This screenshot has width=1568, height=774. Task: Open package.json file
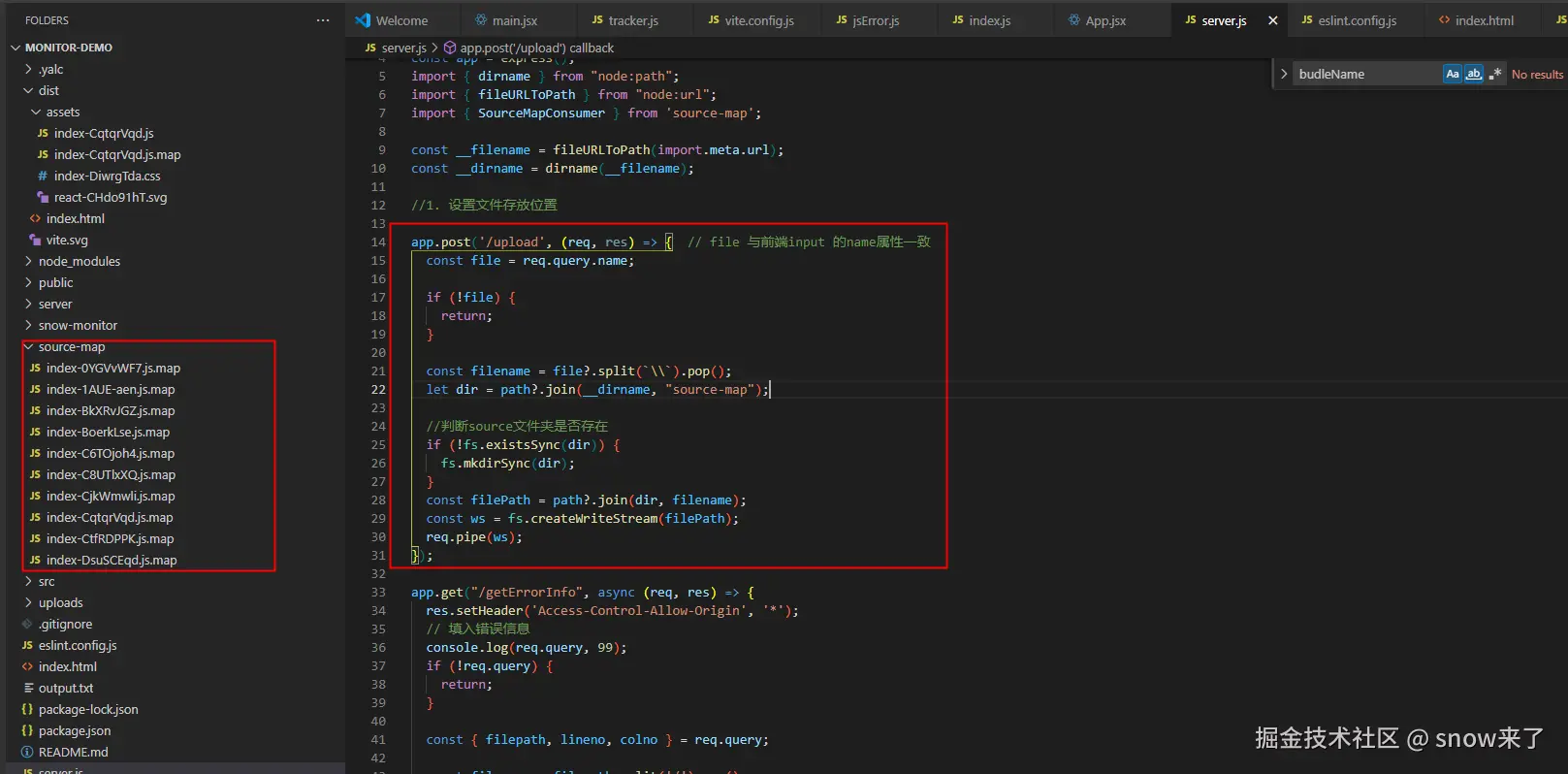tap(75, 730)
